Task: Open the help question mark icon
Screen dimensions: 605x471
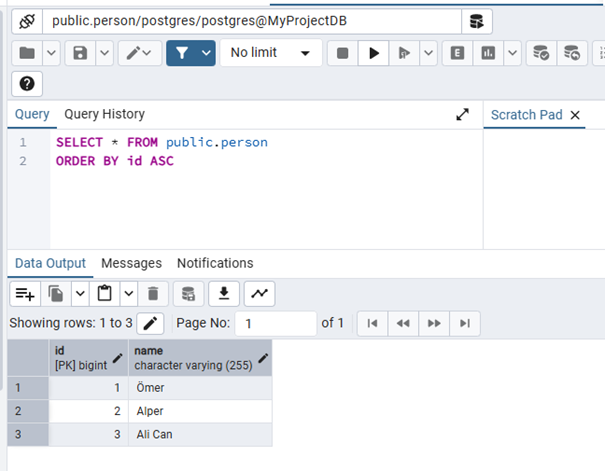Action: 26,84
